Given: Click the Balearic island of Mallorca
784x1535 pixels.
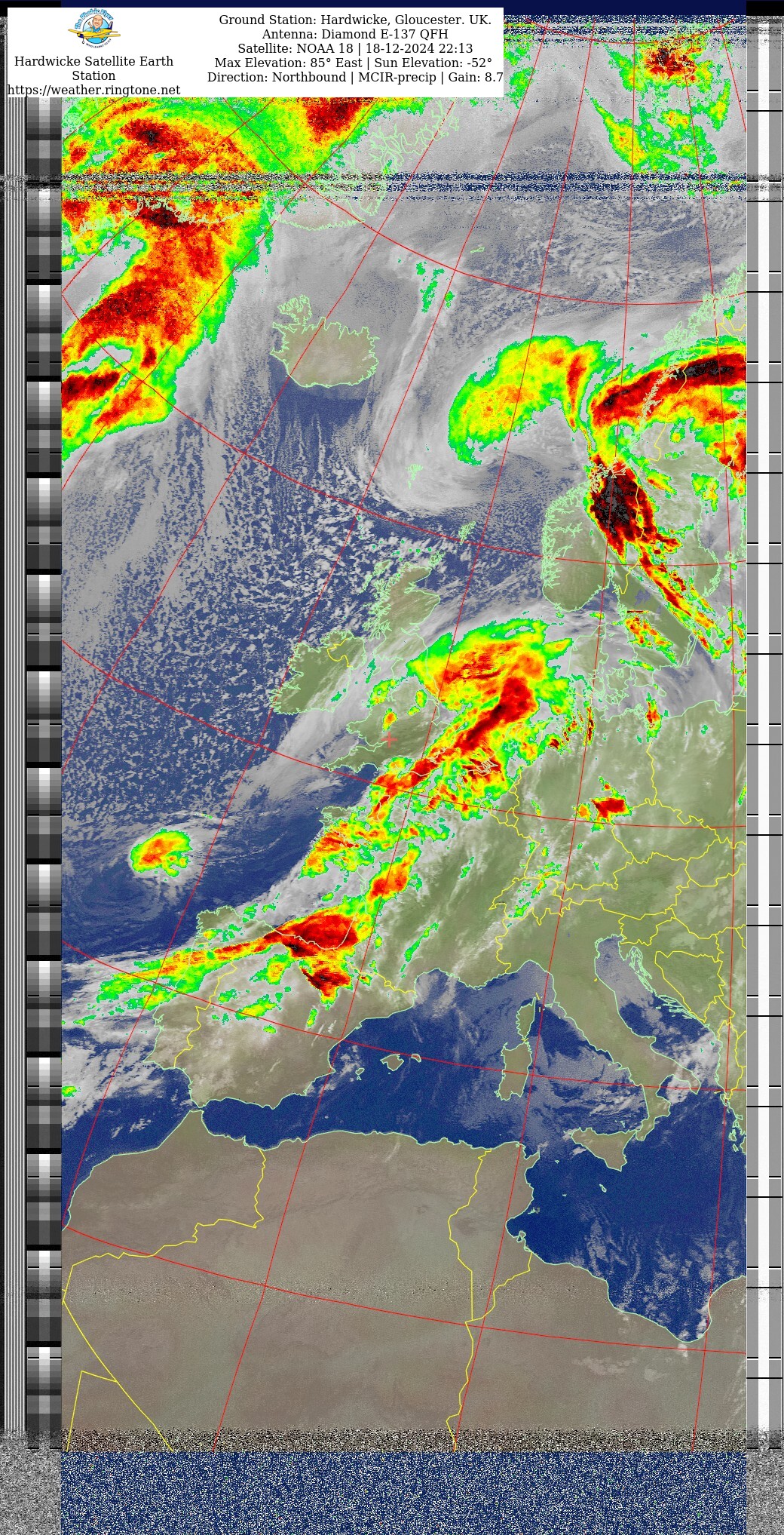Looking at the screenshot, I should (393, 1062).
